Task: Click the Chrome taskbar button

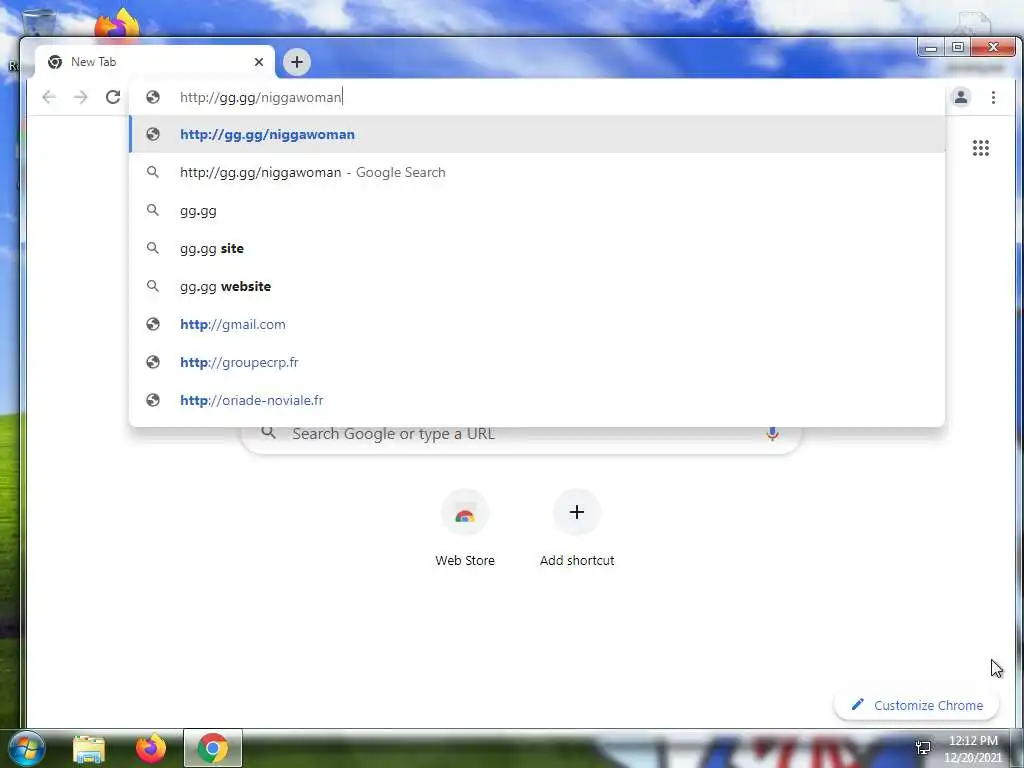Action: (x=213, y=748)
